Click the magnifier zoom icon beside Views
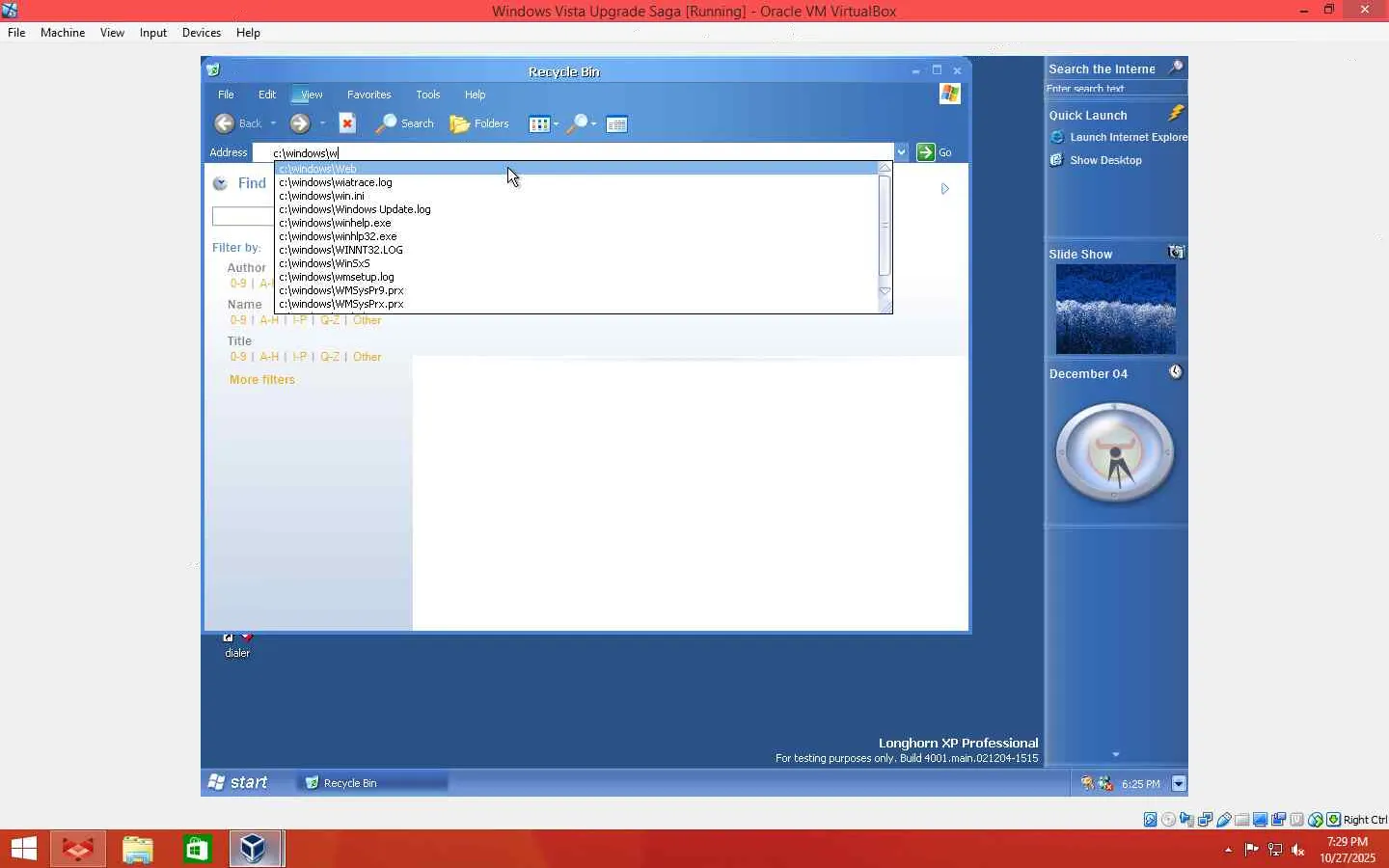The image size is (1389, 868). [x=577, y=123]
